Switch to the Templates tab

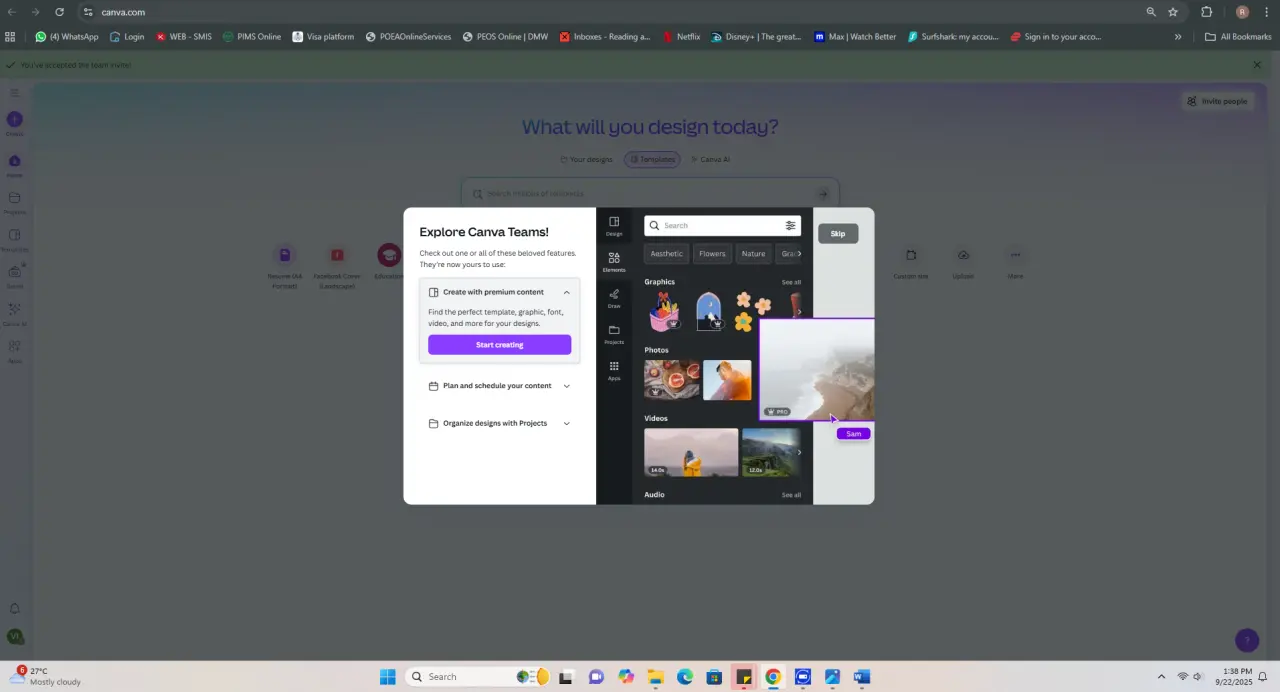tap(652, 160)
